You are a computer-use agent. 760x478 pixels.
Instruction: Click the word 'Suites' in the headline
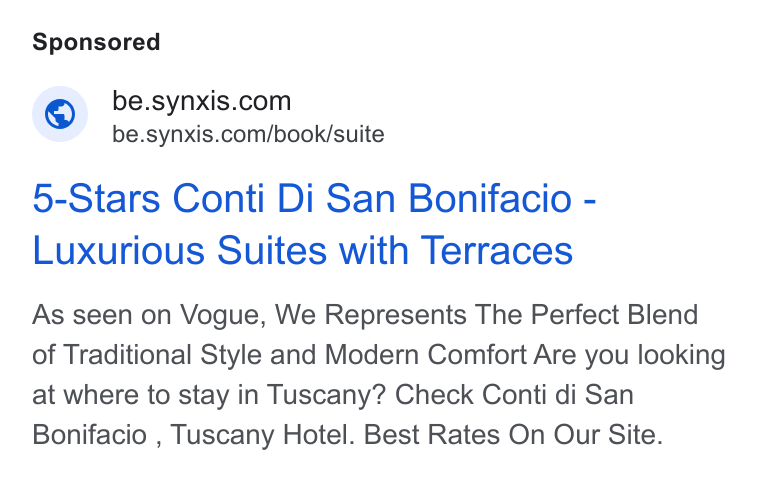point(272,251)
